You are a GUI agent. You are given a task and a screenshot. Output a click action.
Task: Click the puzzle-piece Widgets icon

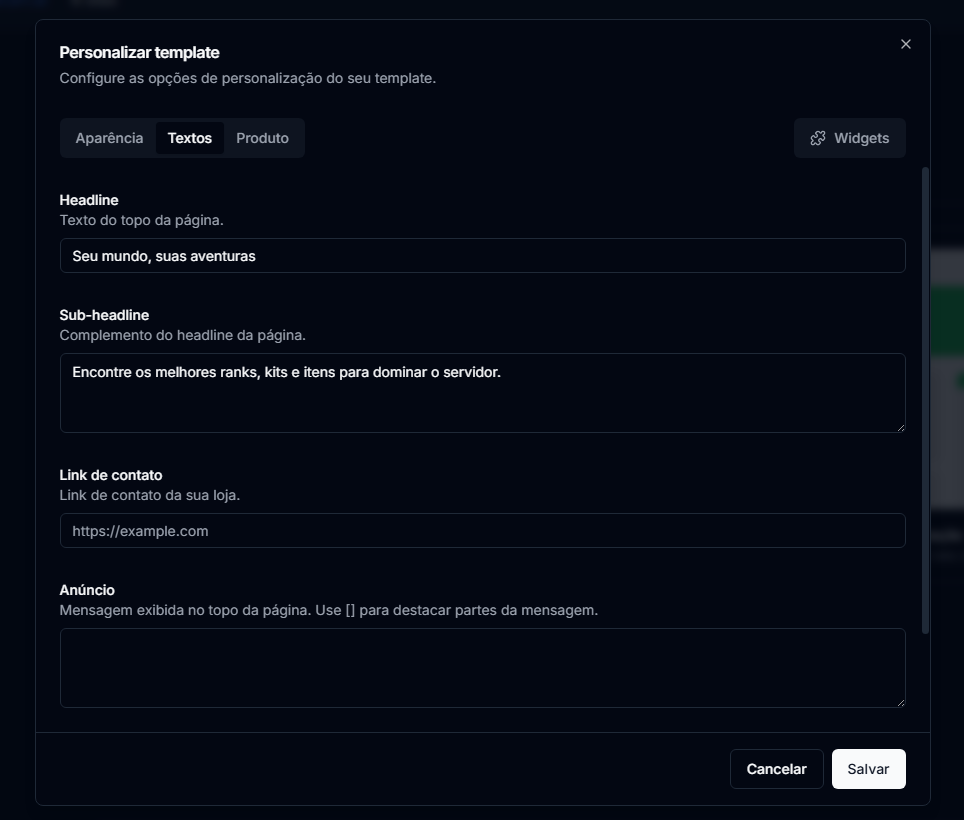[817, 138]
